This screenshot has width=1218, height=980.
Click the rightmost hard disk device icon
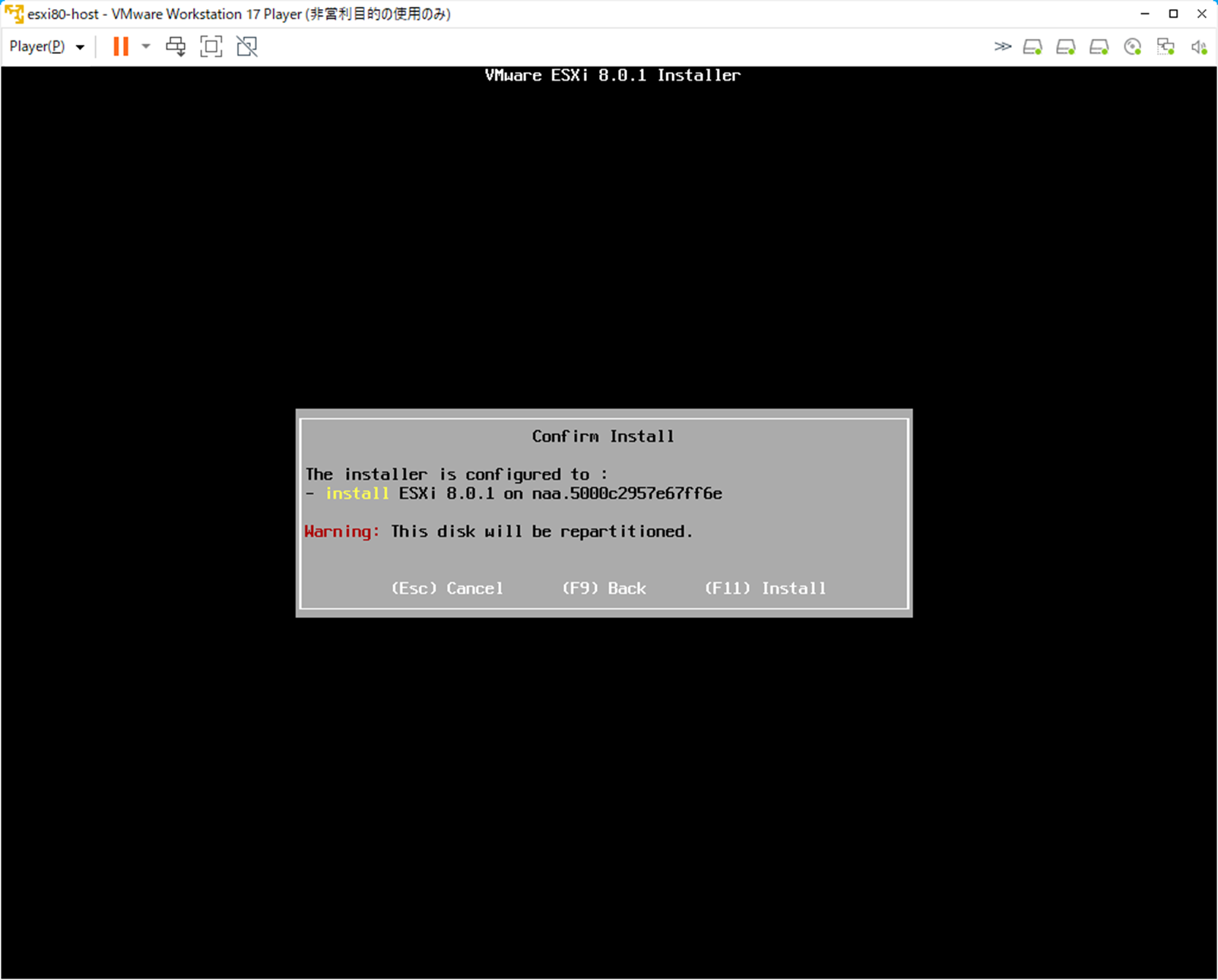click(1099, 47)
